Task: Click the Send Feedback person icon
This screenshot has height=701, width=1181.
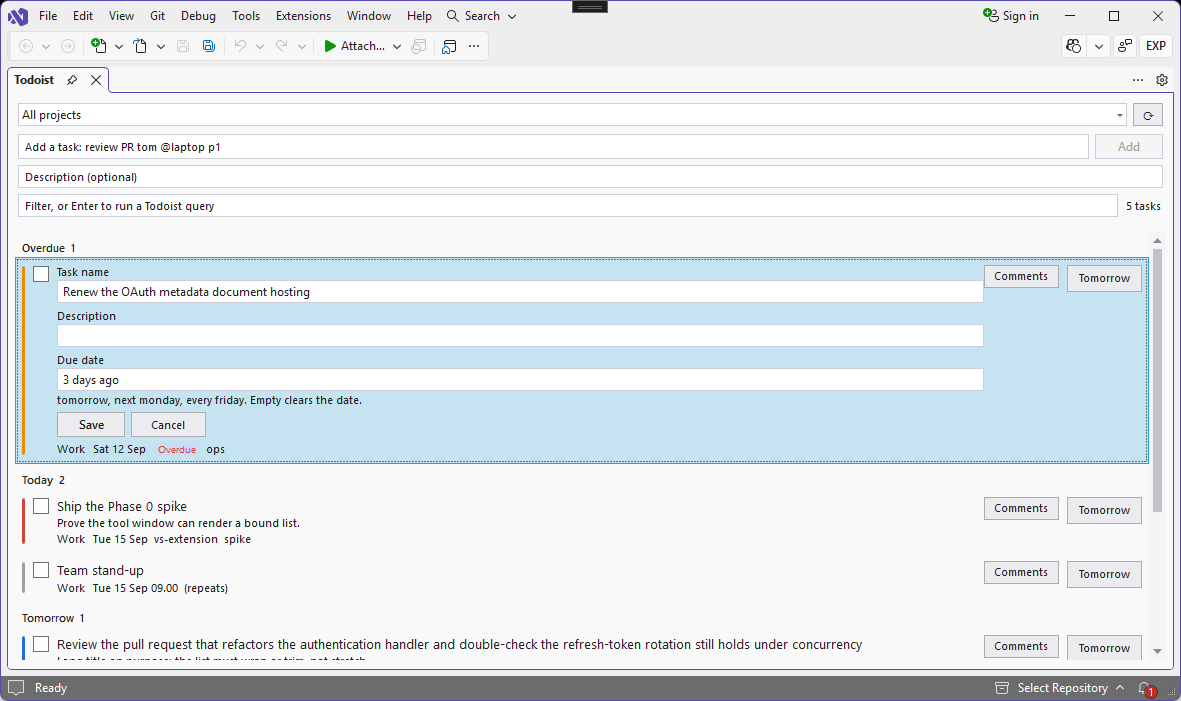Action: pos(1125,46)
